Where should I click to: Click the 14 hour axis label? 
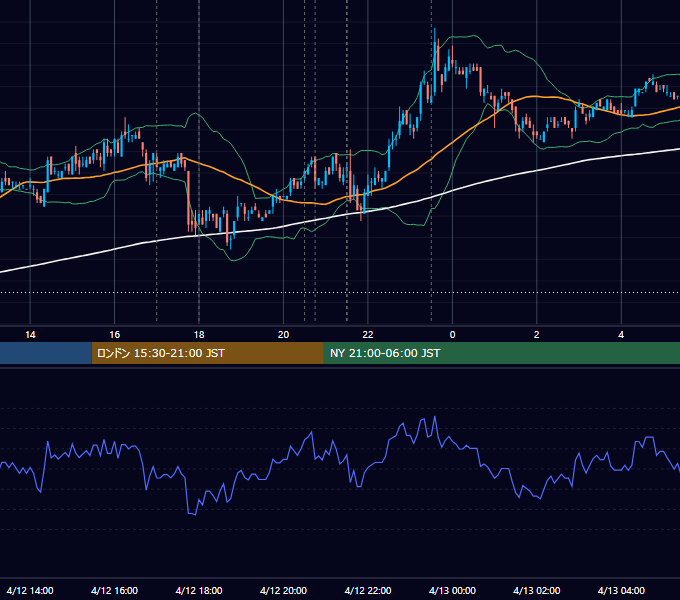coord(30,335)
